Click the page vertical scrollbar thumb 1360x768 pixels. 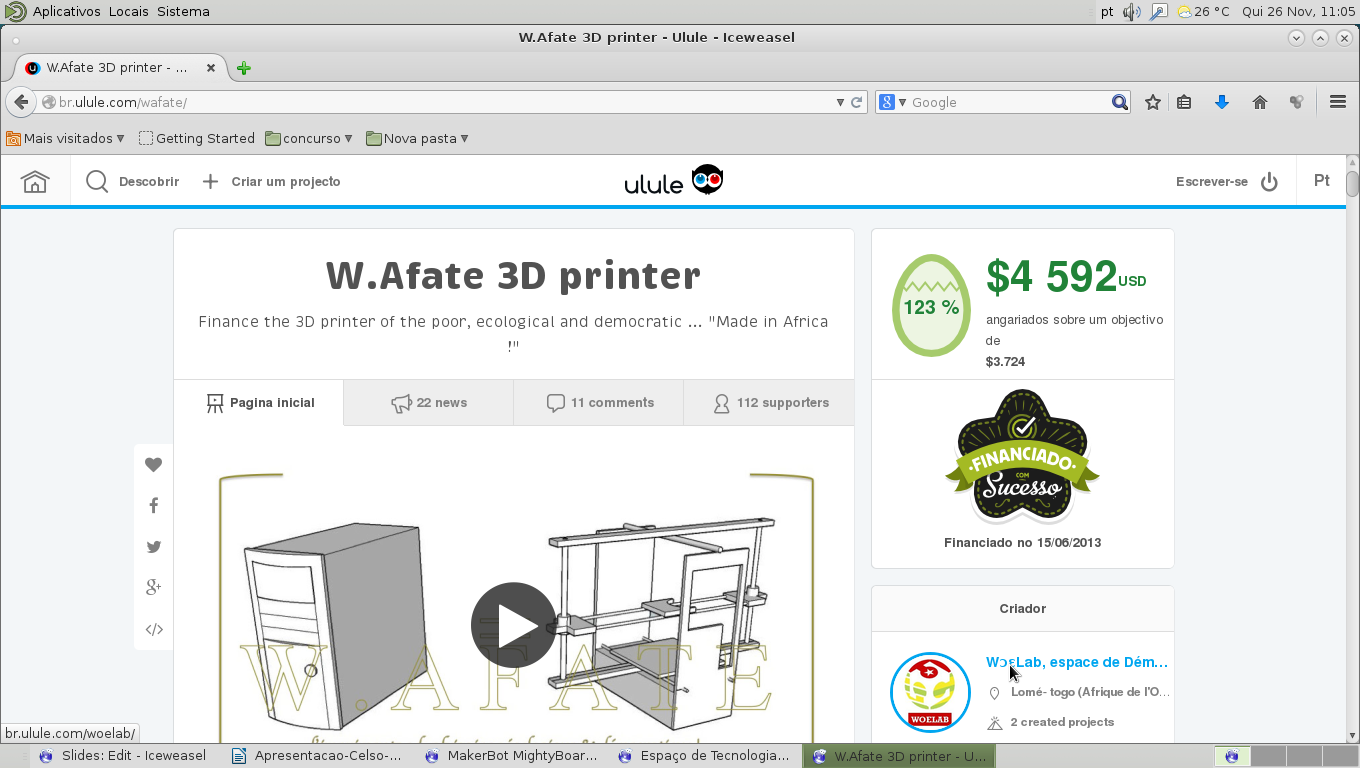(1352, 183)
